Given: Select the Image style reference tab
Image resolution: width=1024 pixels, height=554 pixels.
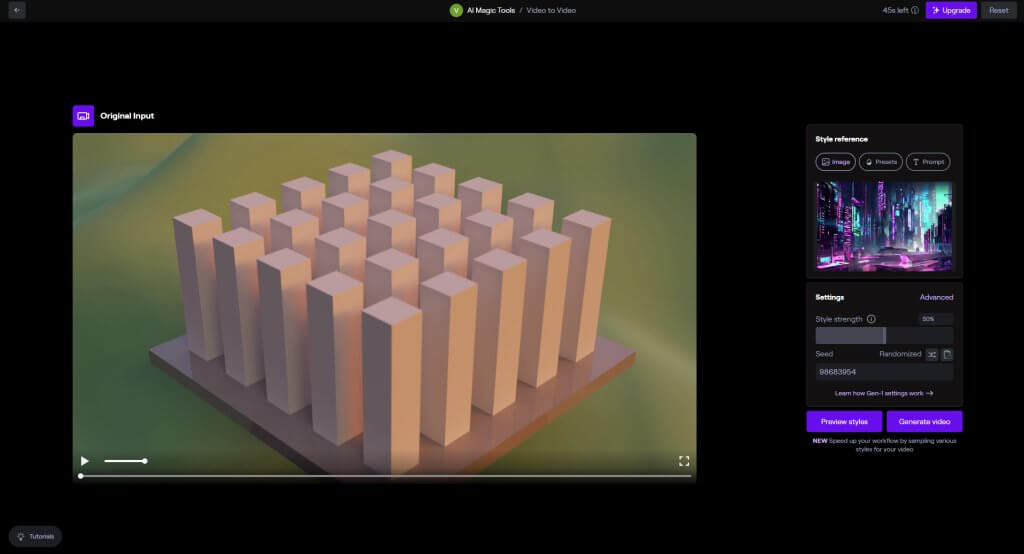Looking at the screenshot, I should pyautogui.click(x=835, y=162).
